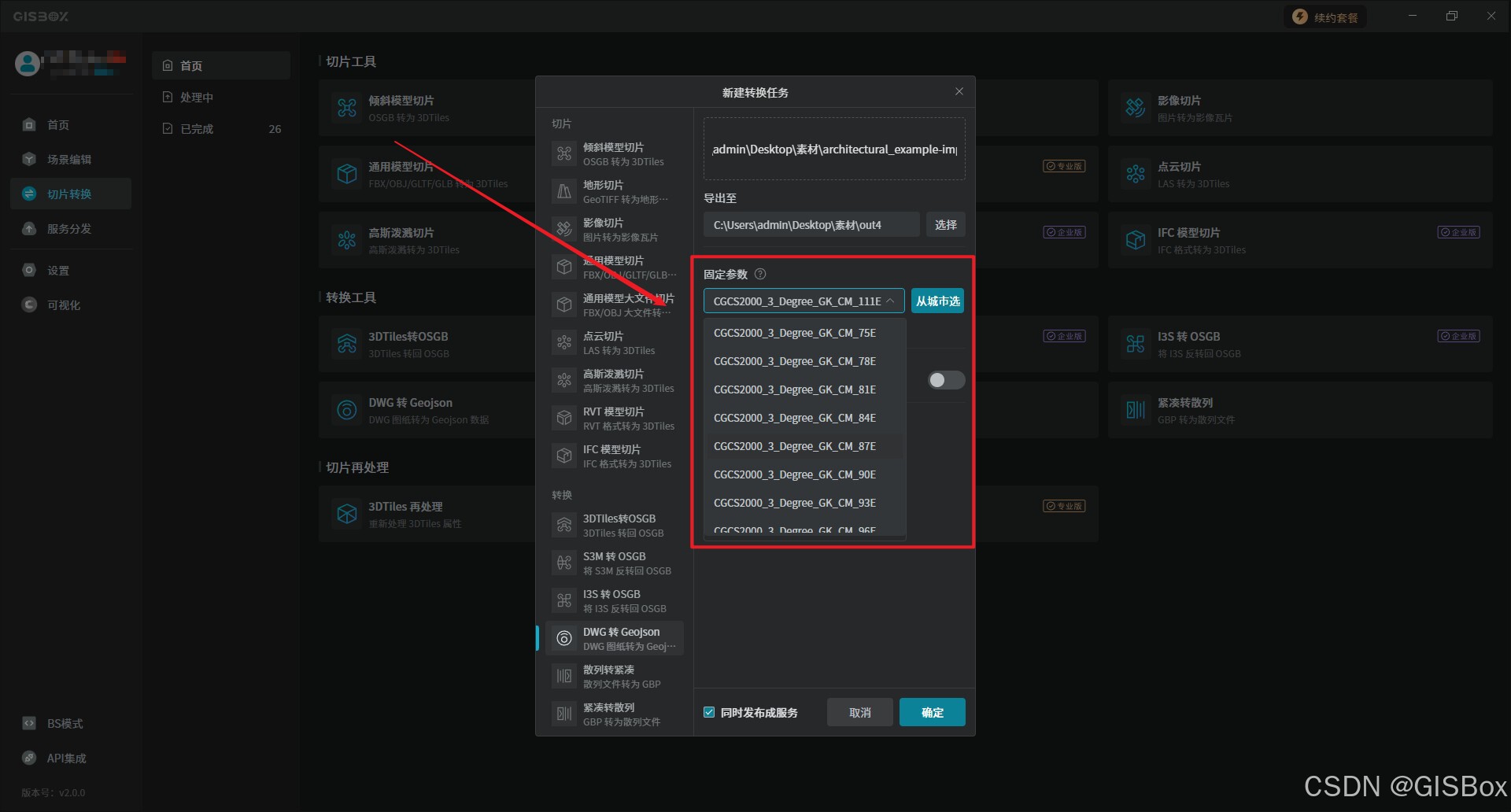Viewport: 1511px width, 812px height.
Task: Select 点云切片 in dialog list
Action: pos(615,342)
